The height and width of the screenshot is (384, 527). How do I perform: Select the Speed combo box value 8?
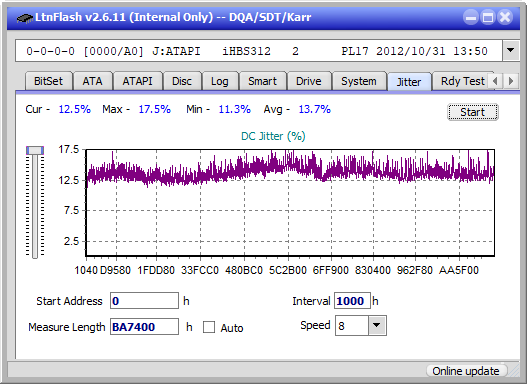pos(352,326)
